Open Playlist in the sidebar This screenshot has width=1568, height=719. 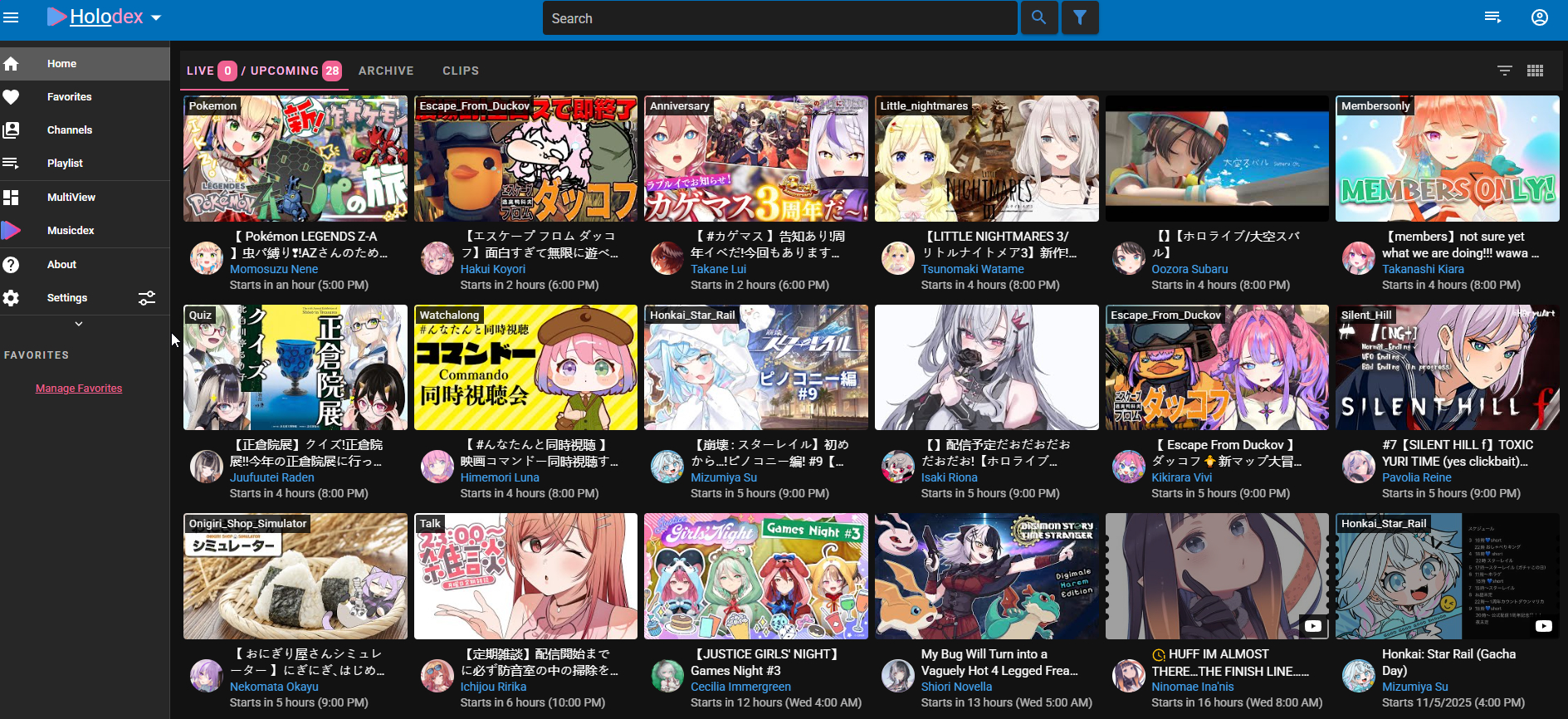tap(85, 164)
